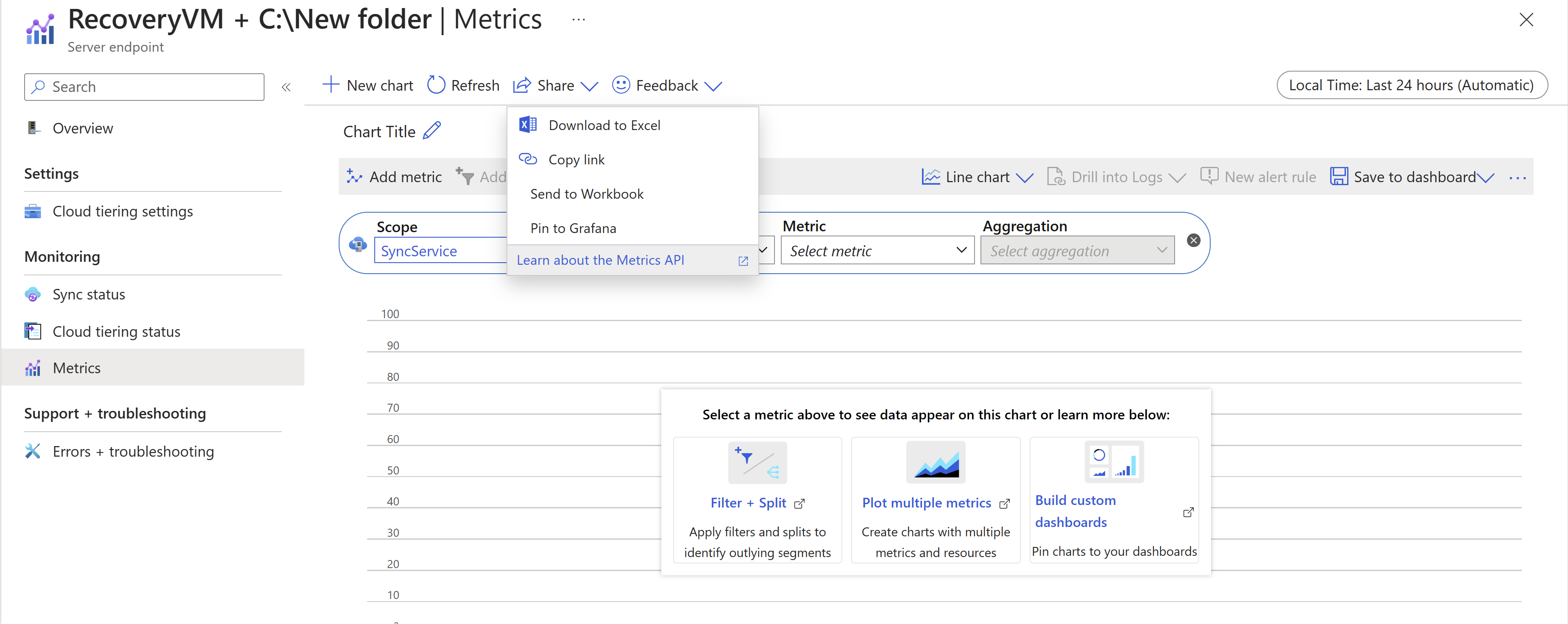Viewport: 1568px width, 624px height.
Task: Click the Plot multiple metrics link
Action: click(927, 502)
